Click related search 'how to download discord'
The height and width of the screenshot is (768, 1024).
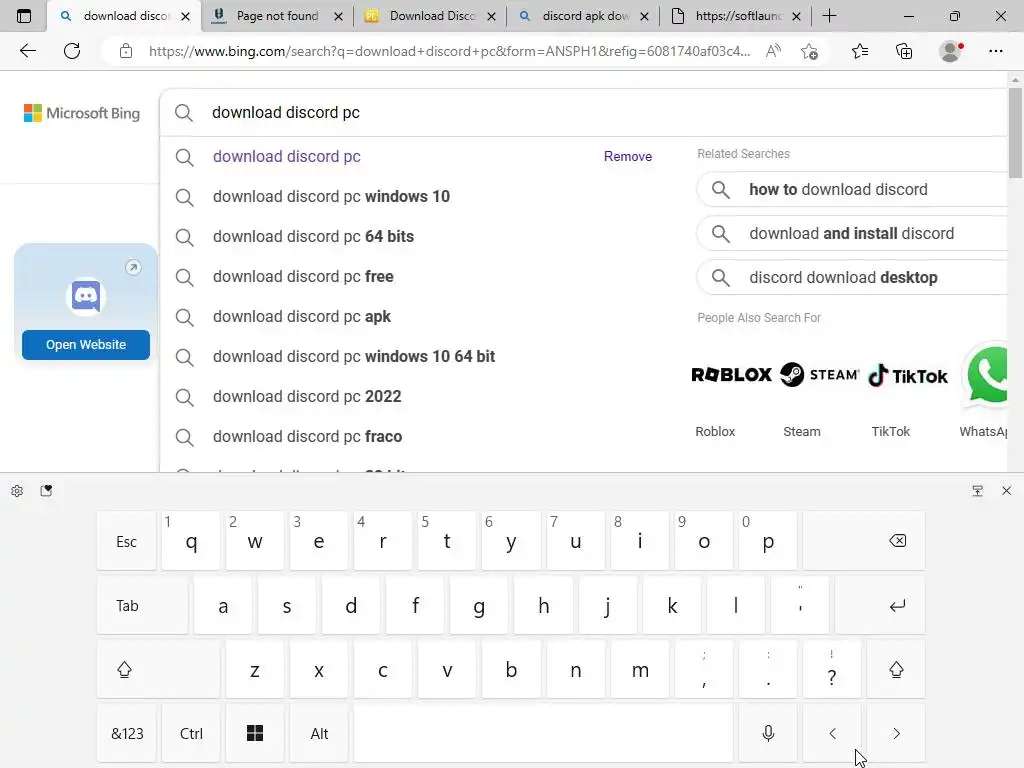coord(852,189)
